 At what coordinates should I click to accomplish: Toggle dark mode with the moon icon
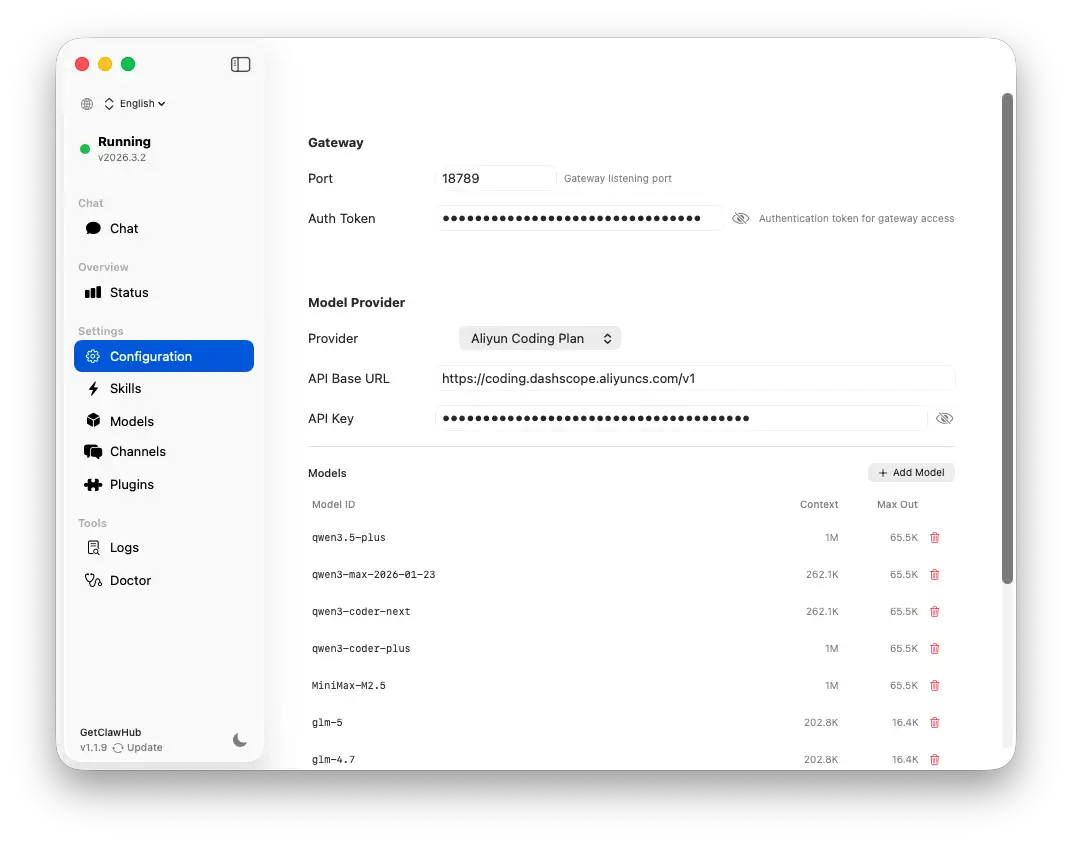tap(240, 740)
